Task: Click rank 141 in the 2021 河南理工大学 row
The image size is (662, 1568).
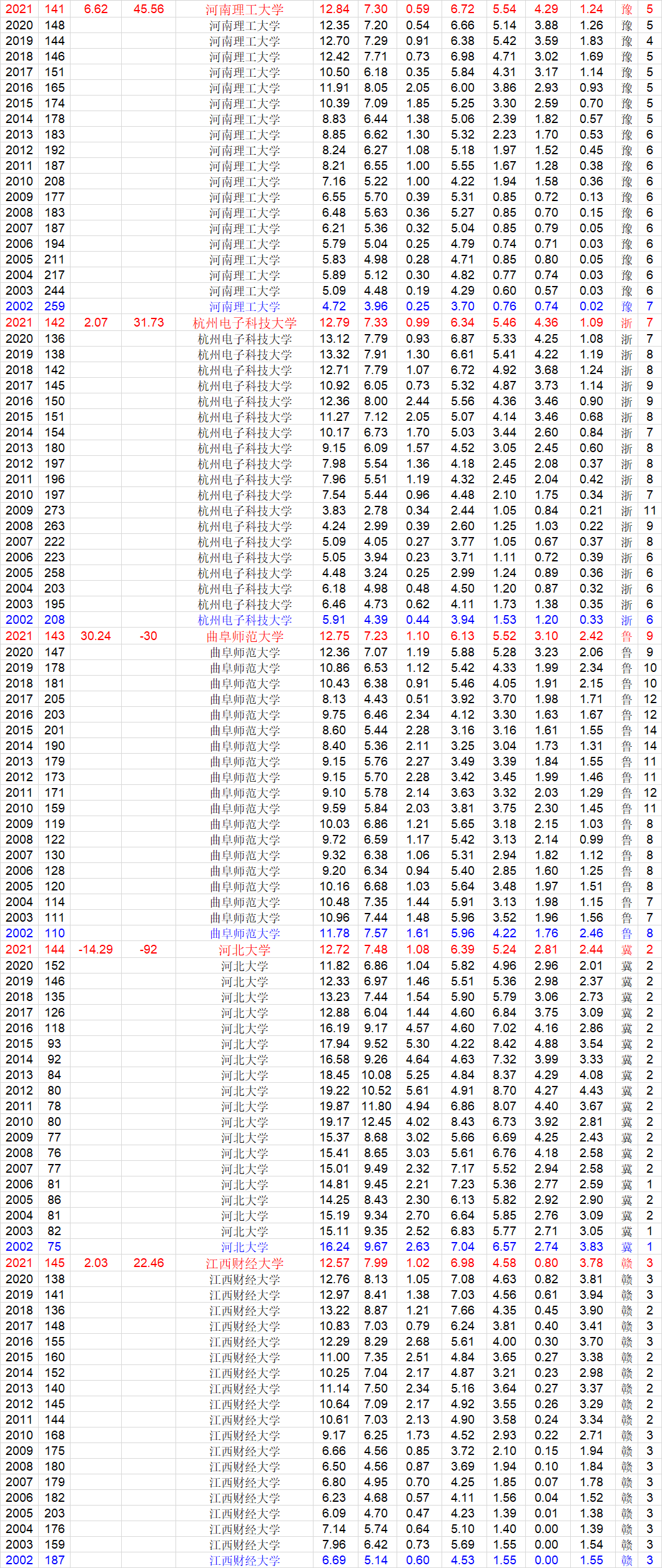Action: [54, 9]
